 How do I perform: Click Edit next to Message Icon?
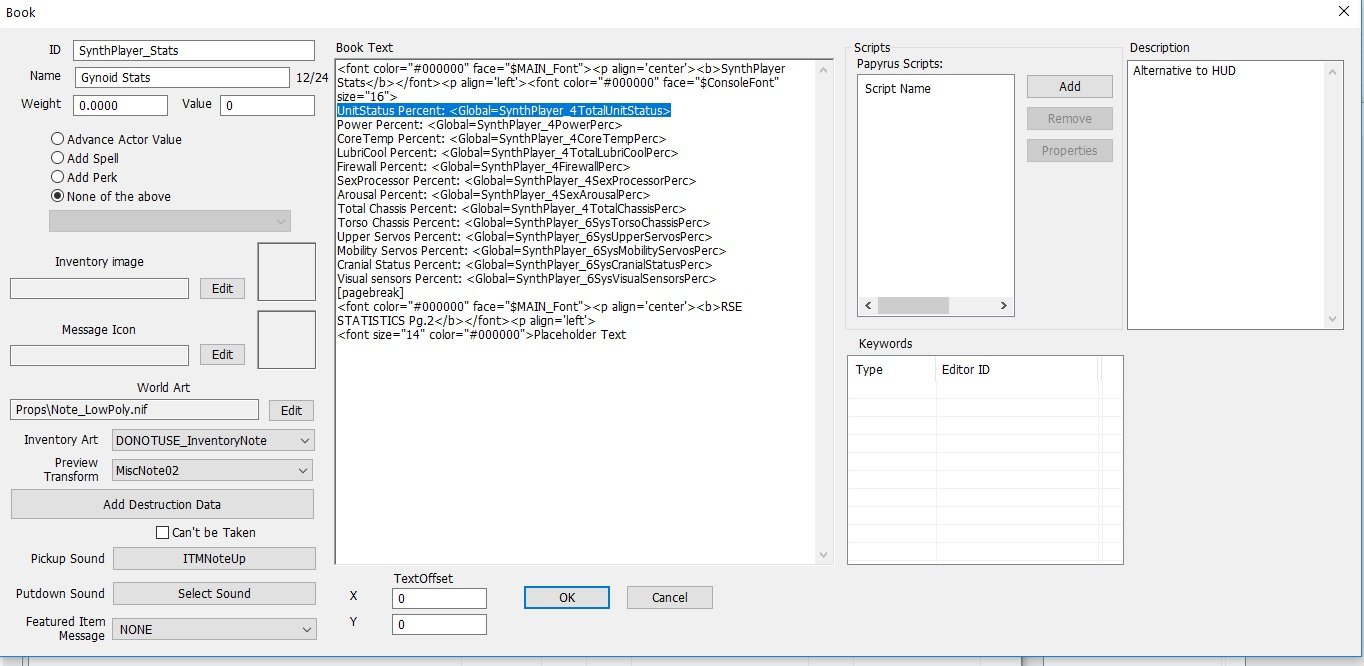click(222, 355)
